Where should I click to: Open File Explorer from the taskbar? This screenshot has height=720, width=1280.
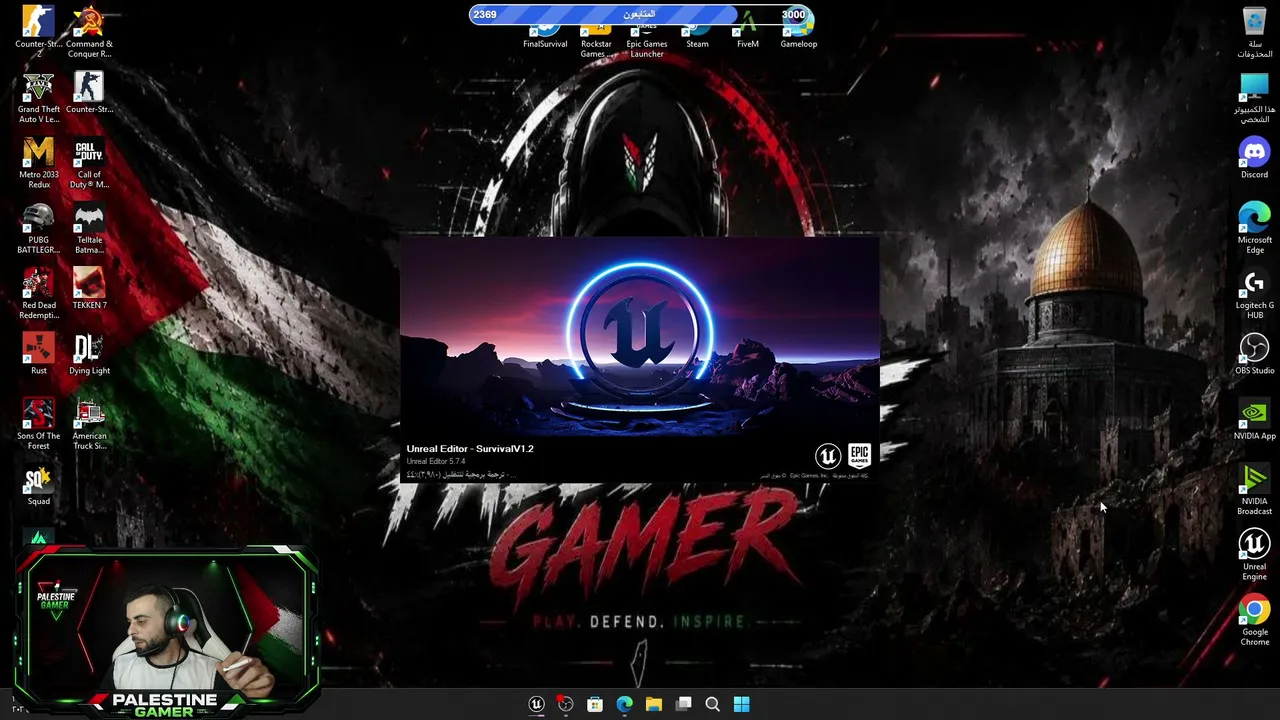coord(654,704)
